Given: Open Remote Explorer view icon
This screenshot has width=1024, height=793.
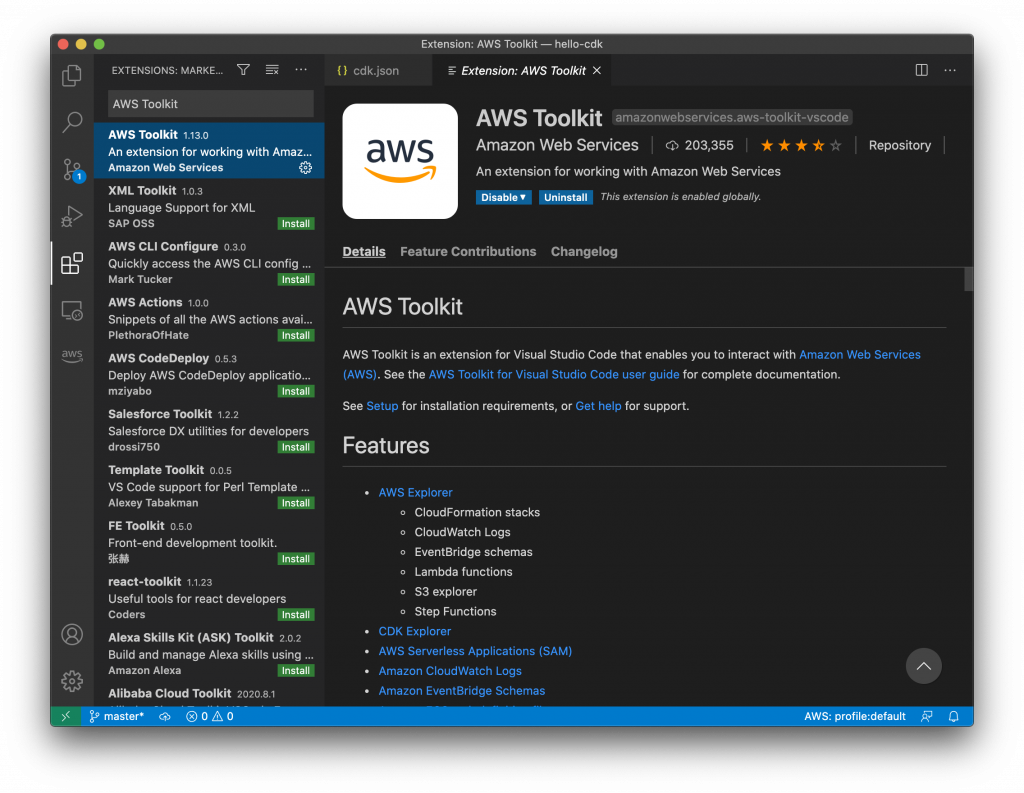Looking at the screenshot, I should pyautogui.click(x=72, y=310).
